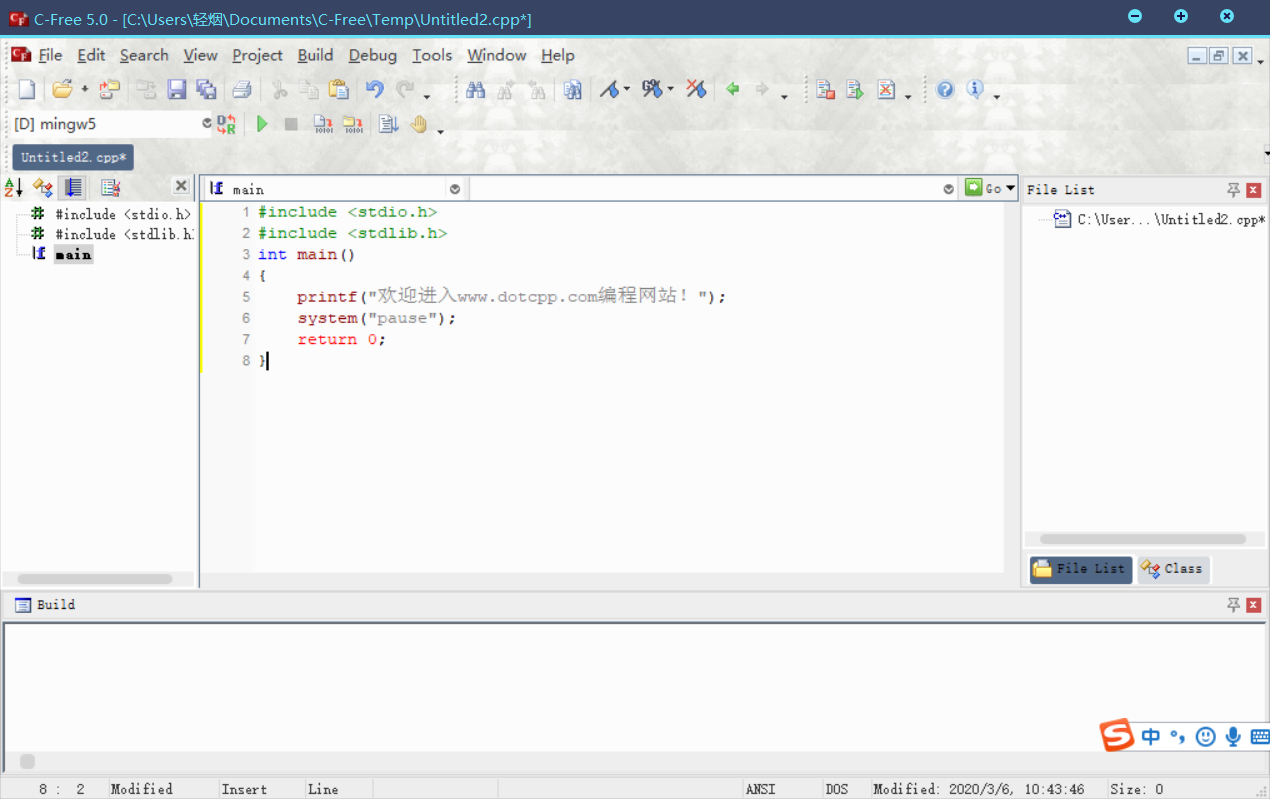Open the Build menu
This screenshot has height=799, width=1270.
(315, 56)
